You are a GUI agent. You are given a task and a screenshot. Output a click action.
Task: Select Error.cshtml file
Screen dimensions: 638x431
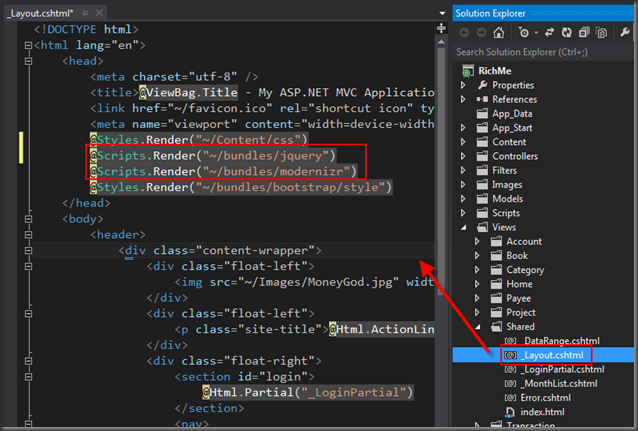point(545,398)
